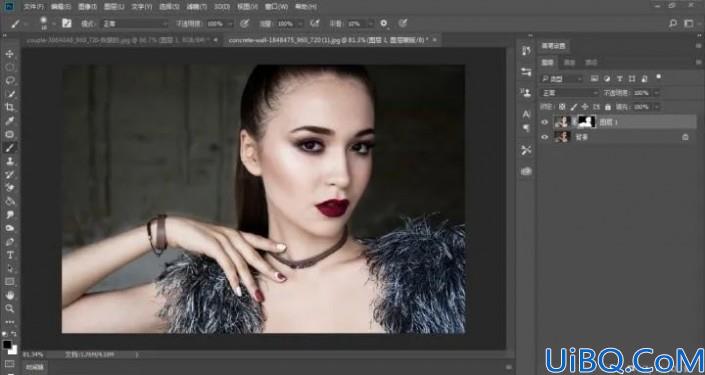705x375 pixels.
Task: Toggle lock all padlock in Layers panel
Action: point(608,107)
